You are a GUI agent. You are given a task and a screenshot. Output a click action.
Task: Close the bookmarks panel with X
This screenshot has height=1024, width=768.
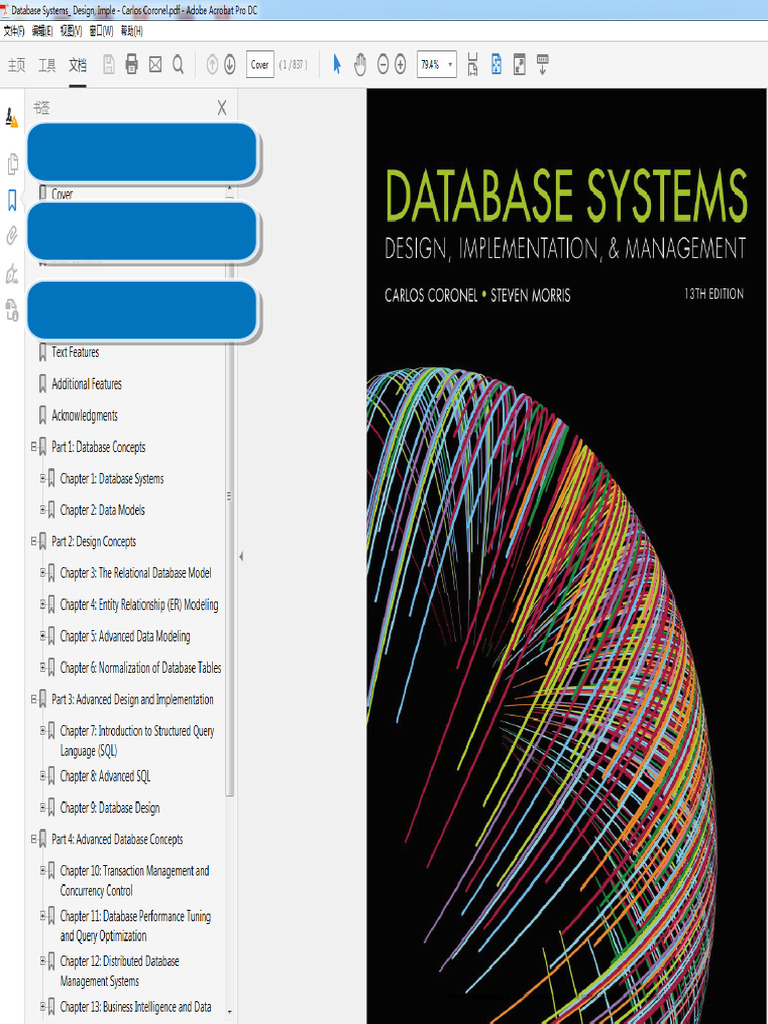coord(222,108)
